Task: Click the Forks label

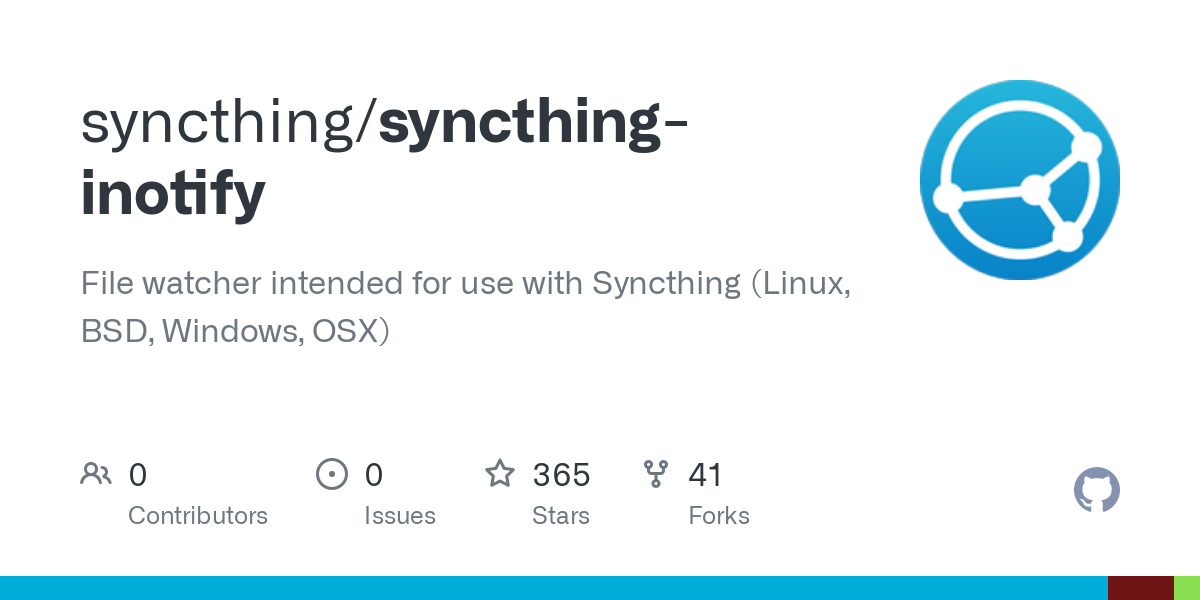Action: point(719,516)
